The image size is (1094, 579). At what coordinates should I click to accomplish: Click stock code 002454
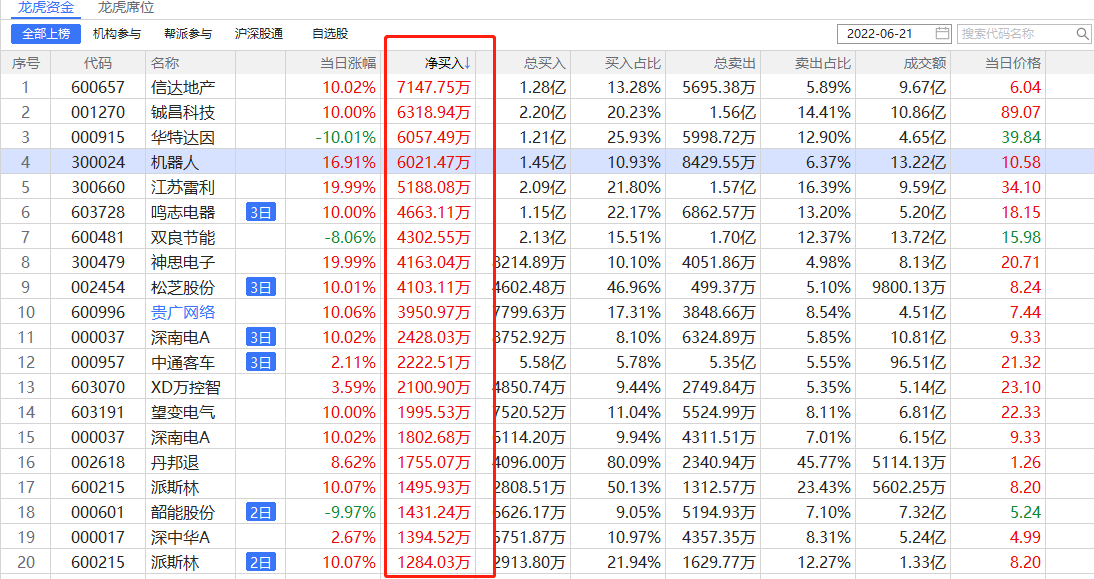coord(98,287)
